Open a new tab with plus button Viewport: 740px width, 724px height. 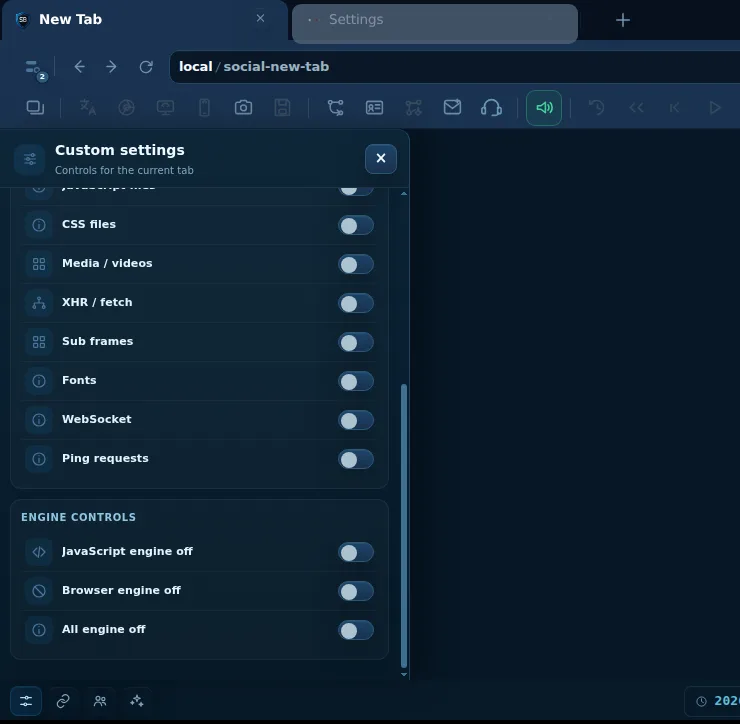tap(622, 20)
